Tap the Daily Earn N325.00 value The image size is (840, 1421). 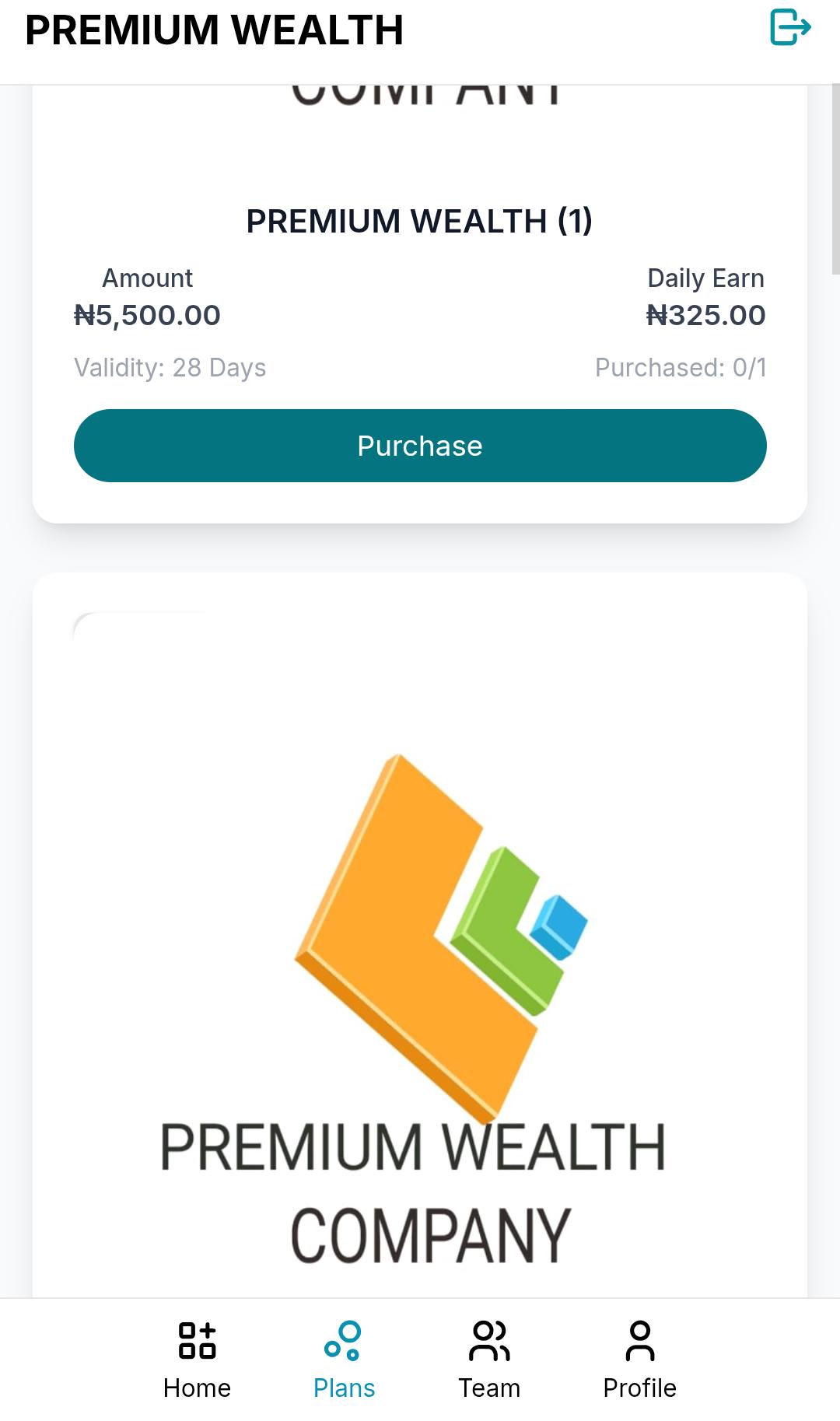pyautogui.click(x=706, y=315)
